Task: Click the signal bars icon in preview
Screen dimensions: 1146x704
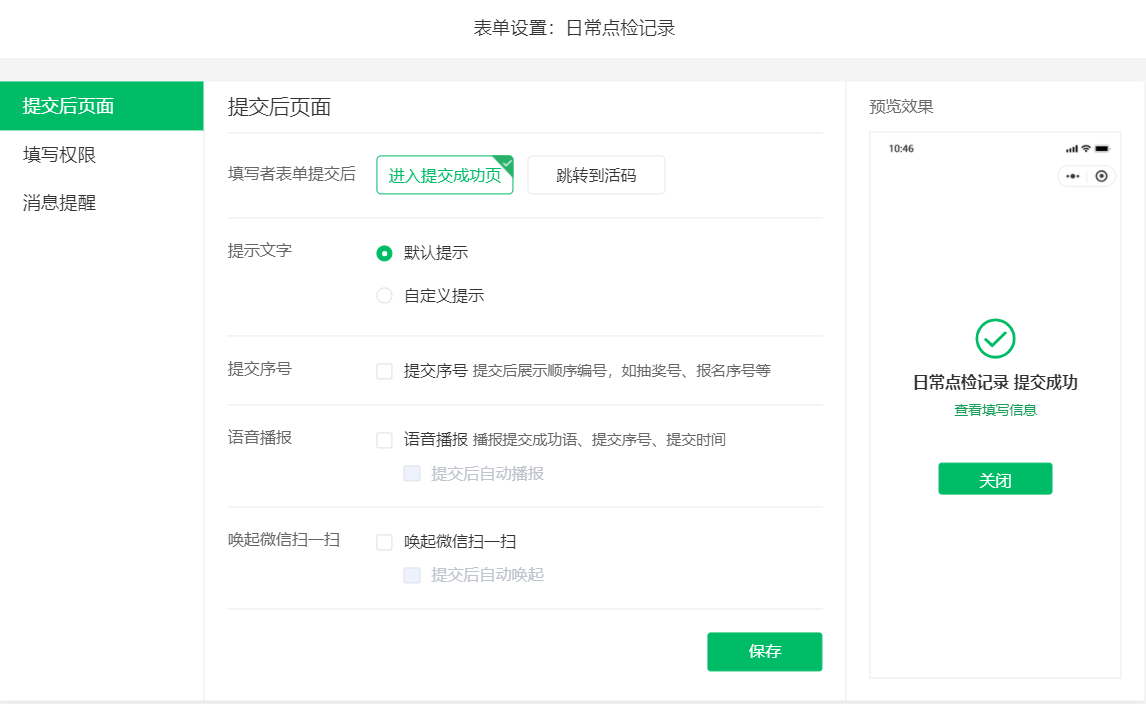Action: coord(1071,149)
